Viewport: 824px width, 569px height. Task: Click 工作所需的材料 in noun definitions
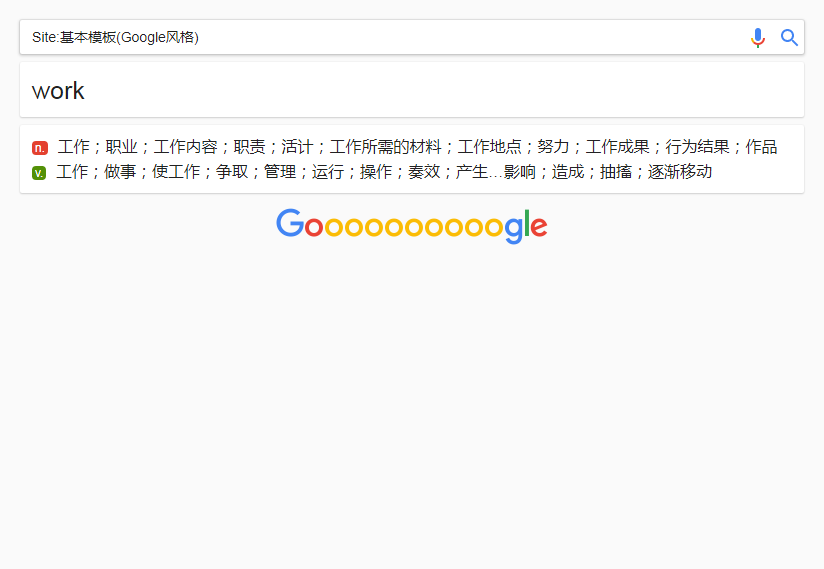pyautogui.click(x=385, y=147)
